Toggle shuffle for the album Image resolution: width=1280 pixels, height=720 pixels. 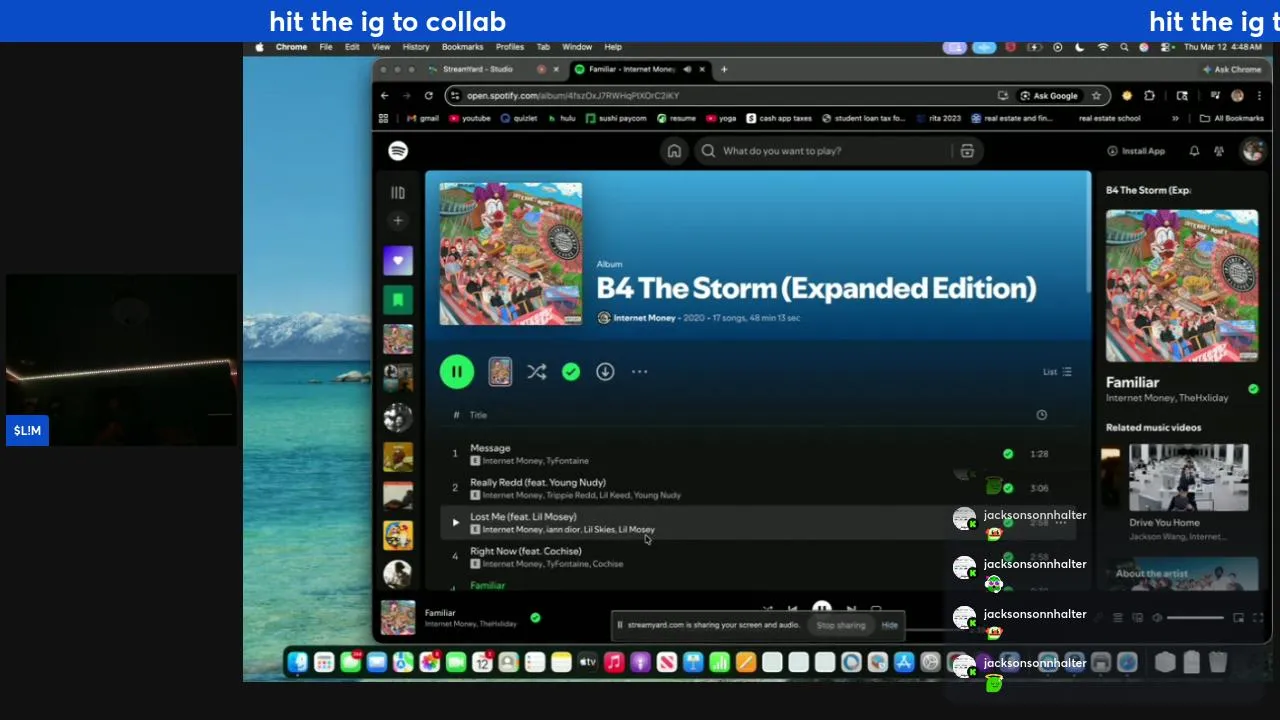click(537, 372)
